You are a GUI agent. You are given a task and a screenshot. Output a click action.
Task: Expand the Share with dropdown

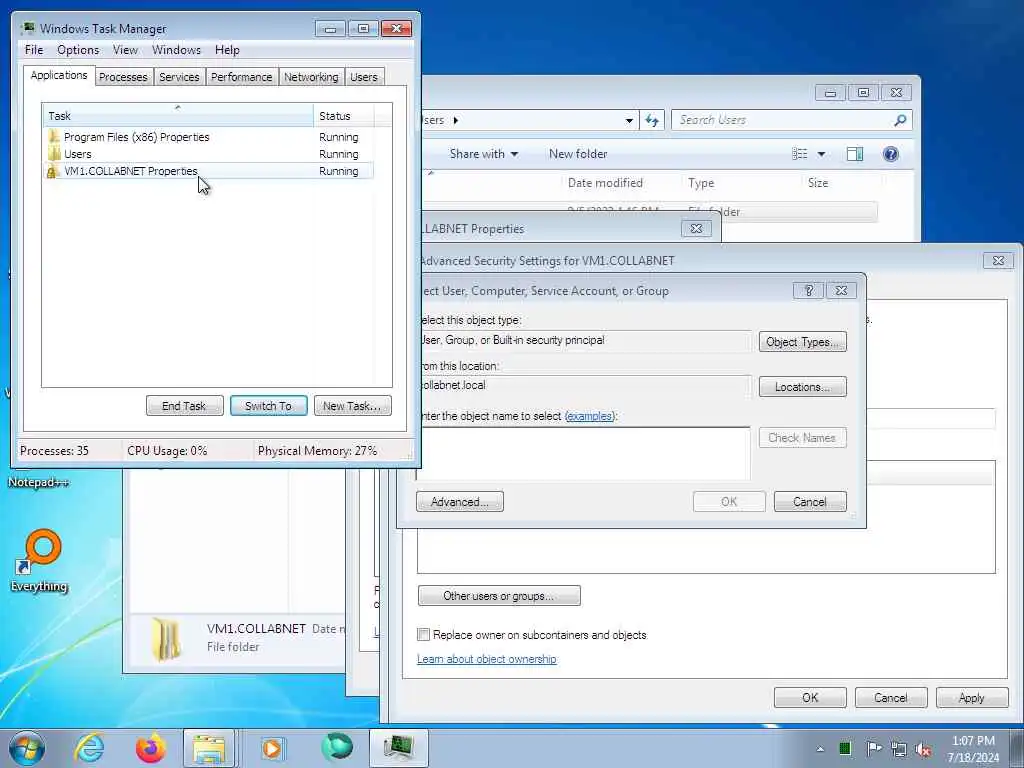pos(483,154)
